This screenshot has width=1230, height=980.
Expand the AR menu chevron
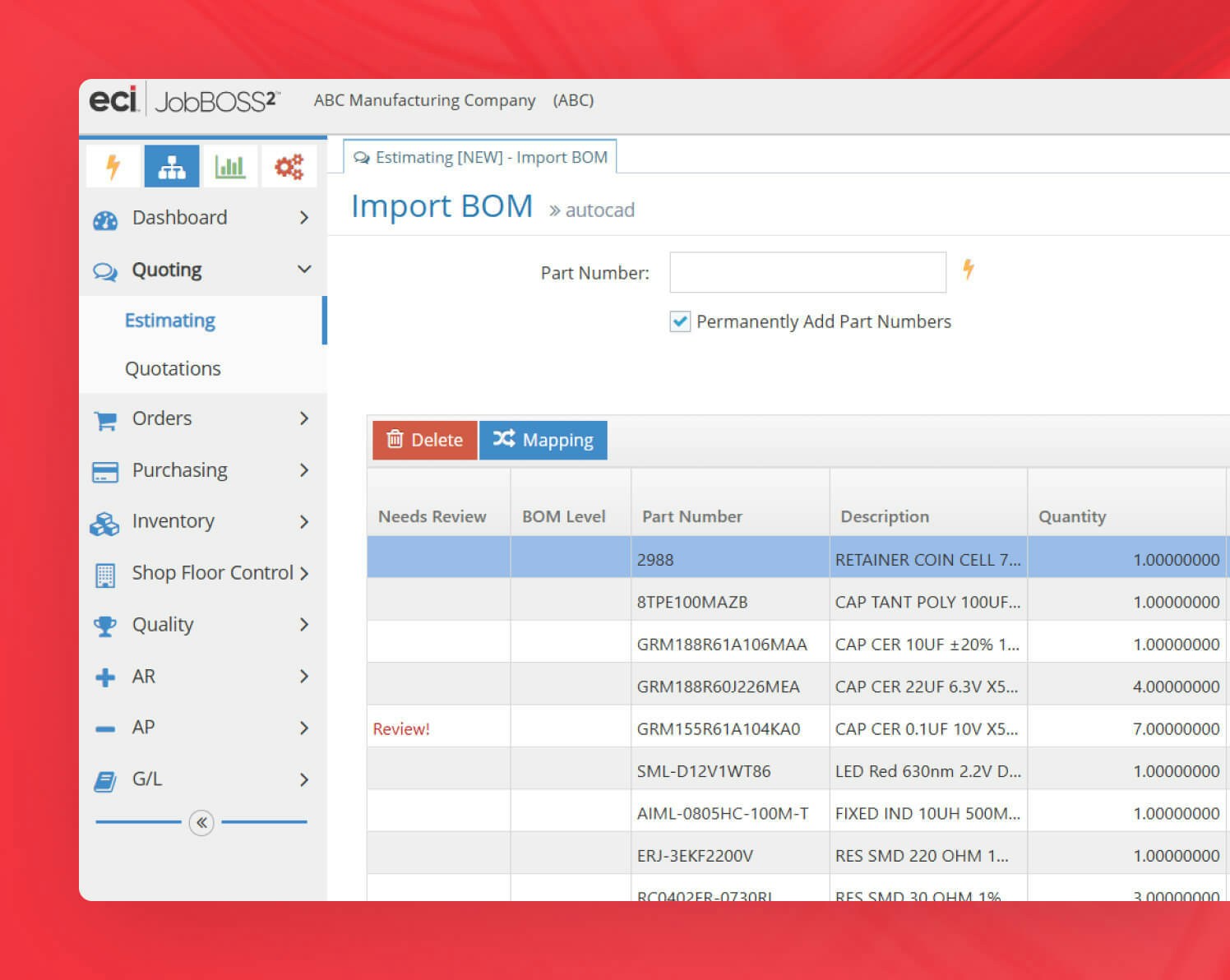tap(304, 677)
